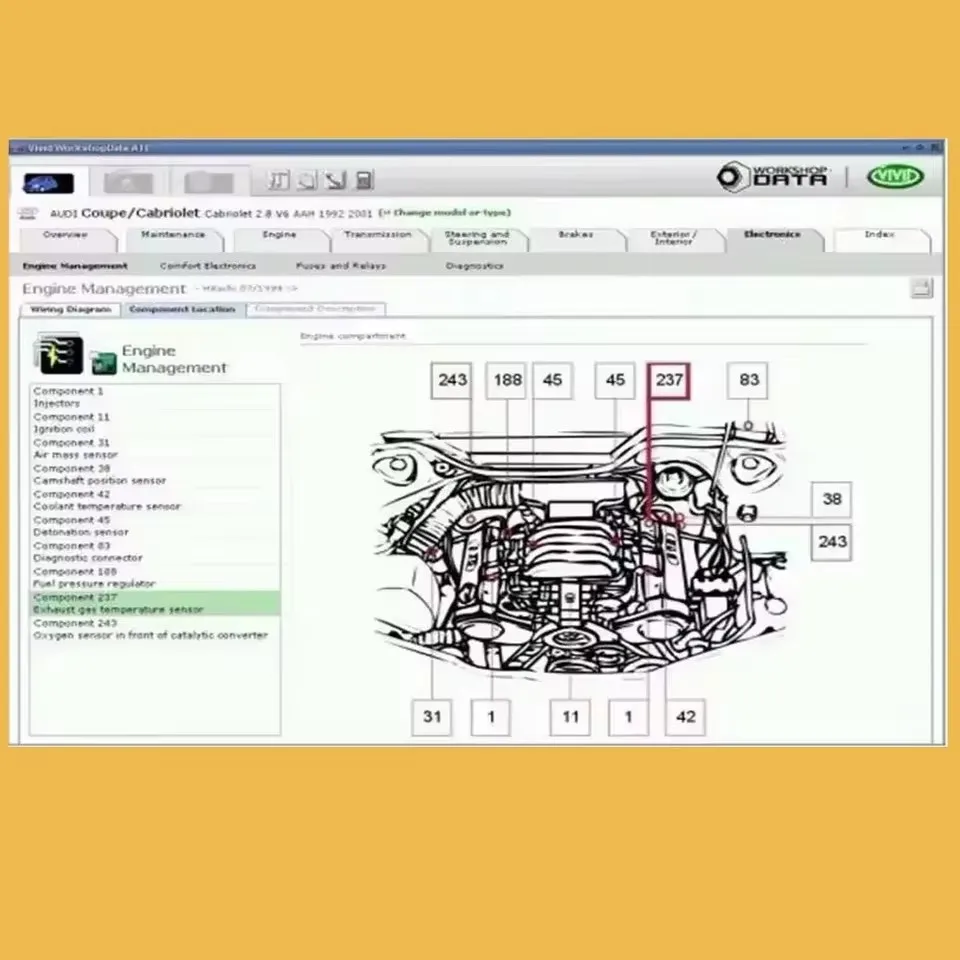This screenshot has width=960, height=960.
Task: Open the second gray vehicle tab icon
Action: pos(129,182)
